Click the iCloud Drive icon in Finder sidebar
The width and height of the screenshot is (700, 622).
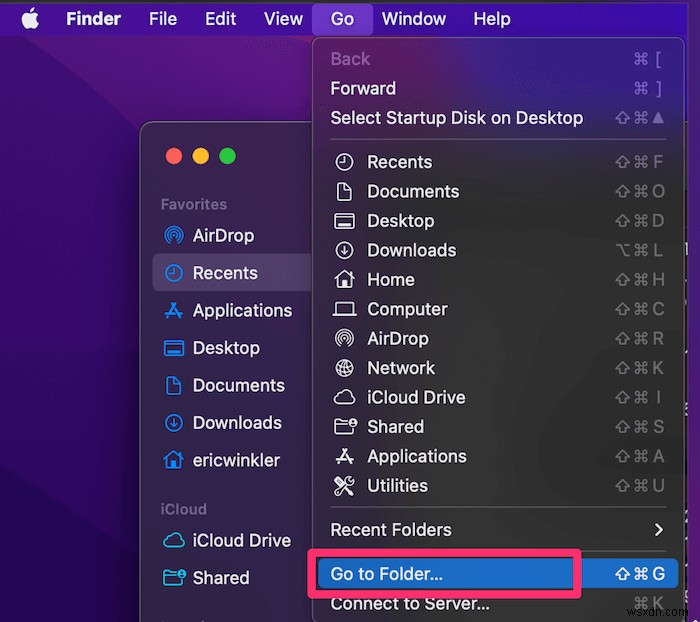click(174, 540)
